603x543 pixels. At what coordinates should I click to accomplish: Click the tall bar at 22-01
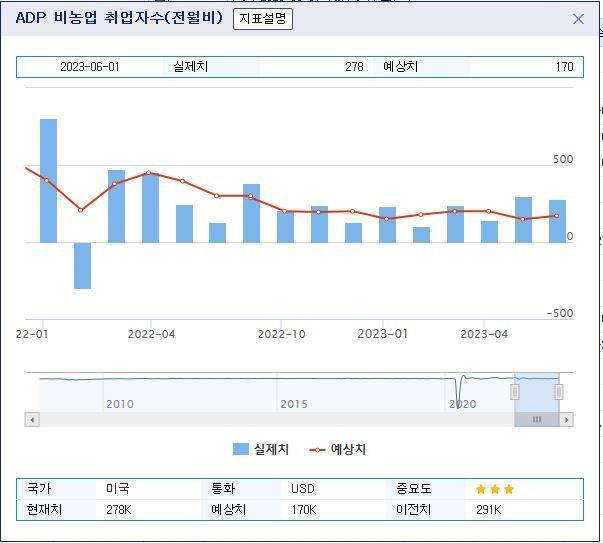click(48, 181)
